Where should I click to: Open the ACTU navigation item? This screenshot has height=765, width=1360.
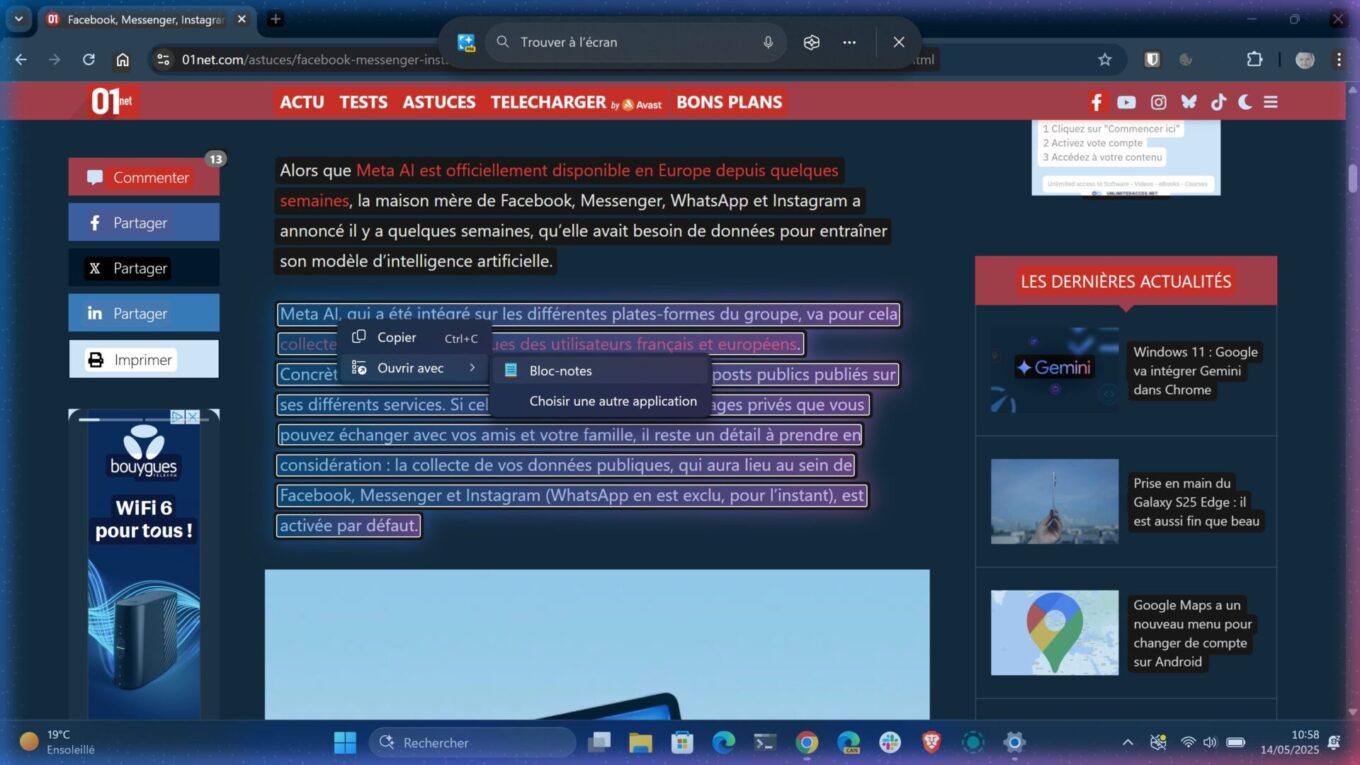(302, 102)
